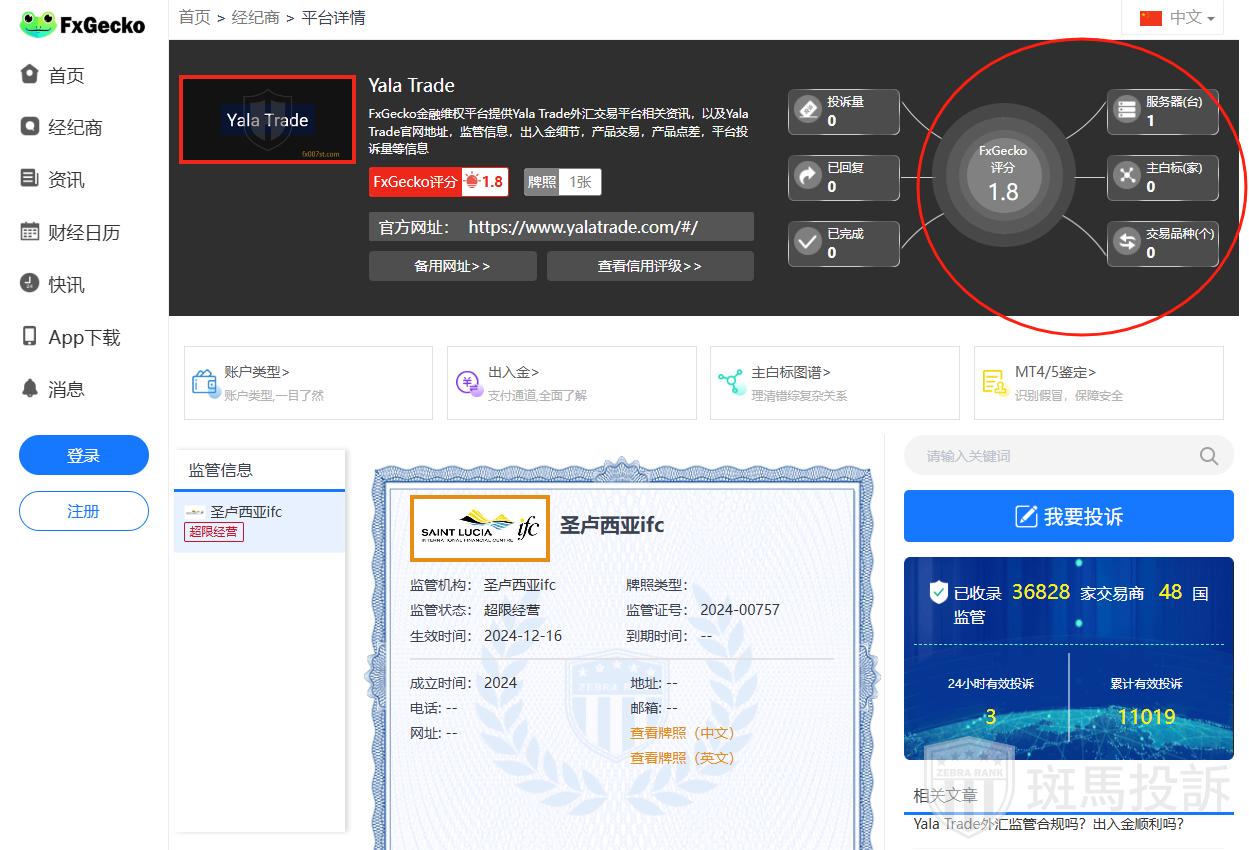Open the MT4/5鉴定 card
The image size is (1249, 850).
point(1098,383)
